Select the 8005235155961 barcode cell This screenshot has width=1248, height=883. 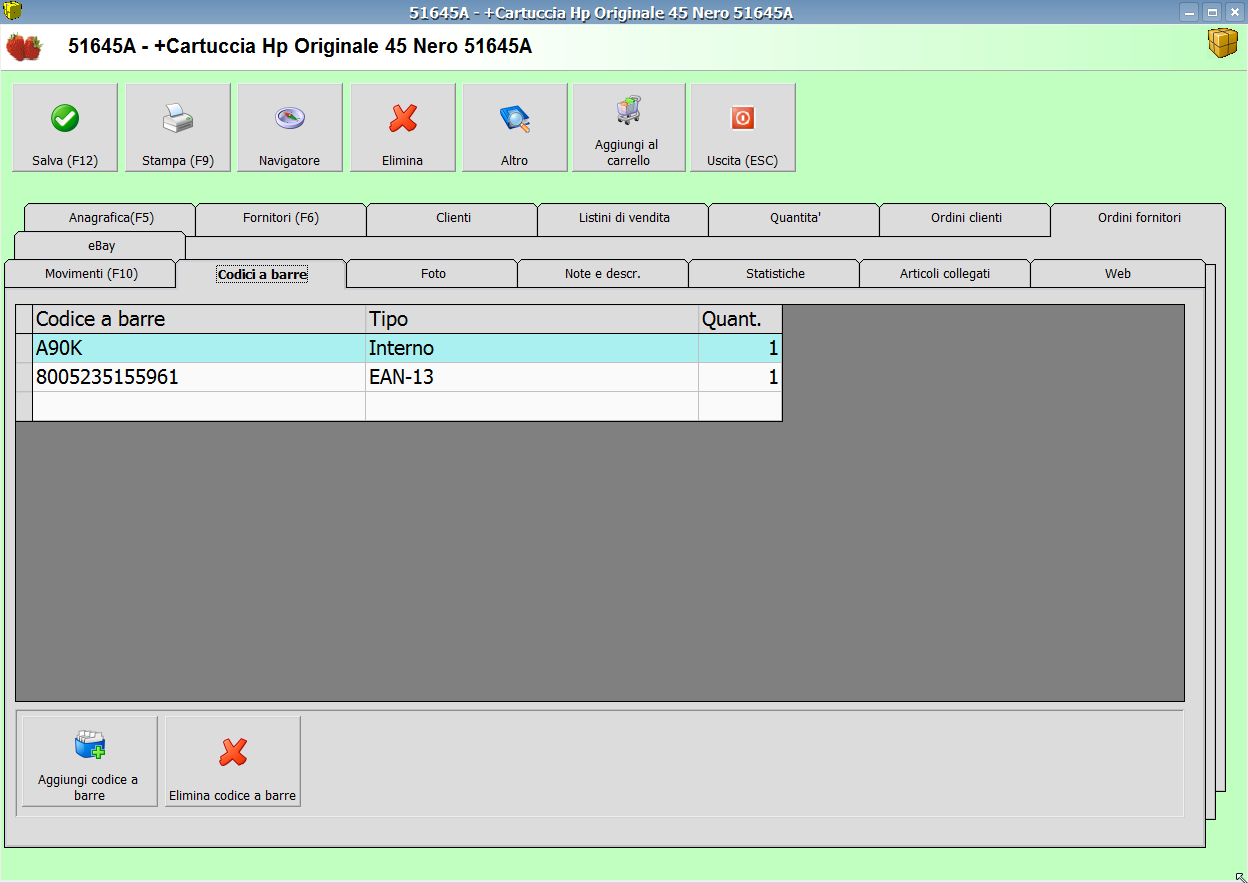coord(199,377)
